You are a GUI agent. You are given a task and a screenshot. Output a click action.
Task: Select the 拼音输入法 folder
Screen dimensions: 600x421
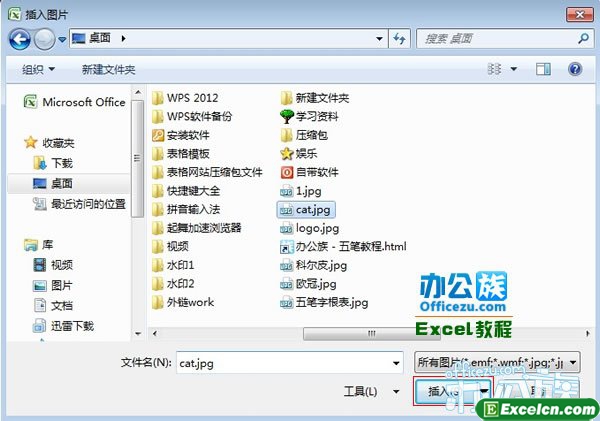pyautogui.click(x=186, y=209)
